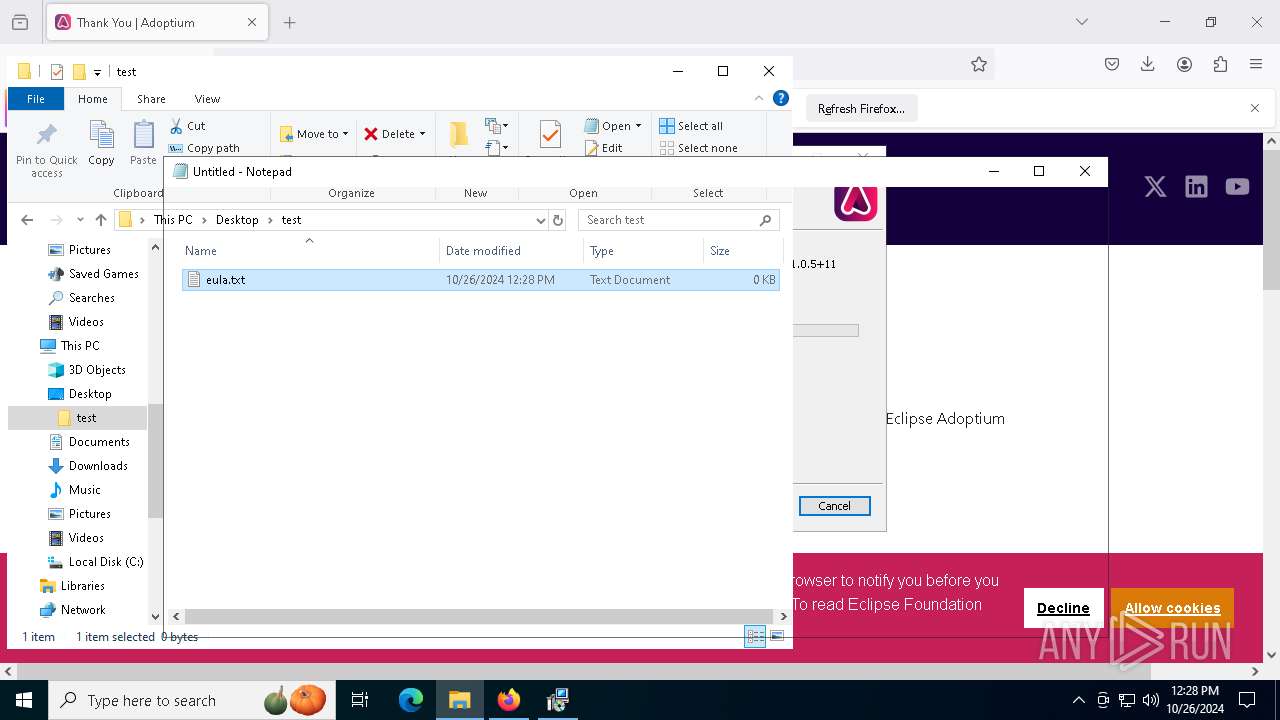Show hidden system tray icons

tap(1078, 700)
